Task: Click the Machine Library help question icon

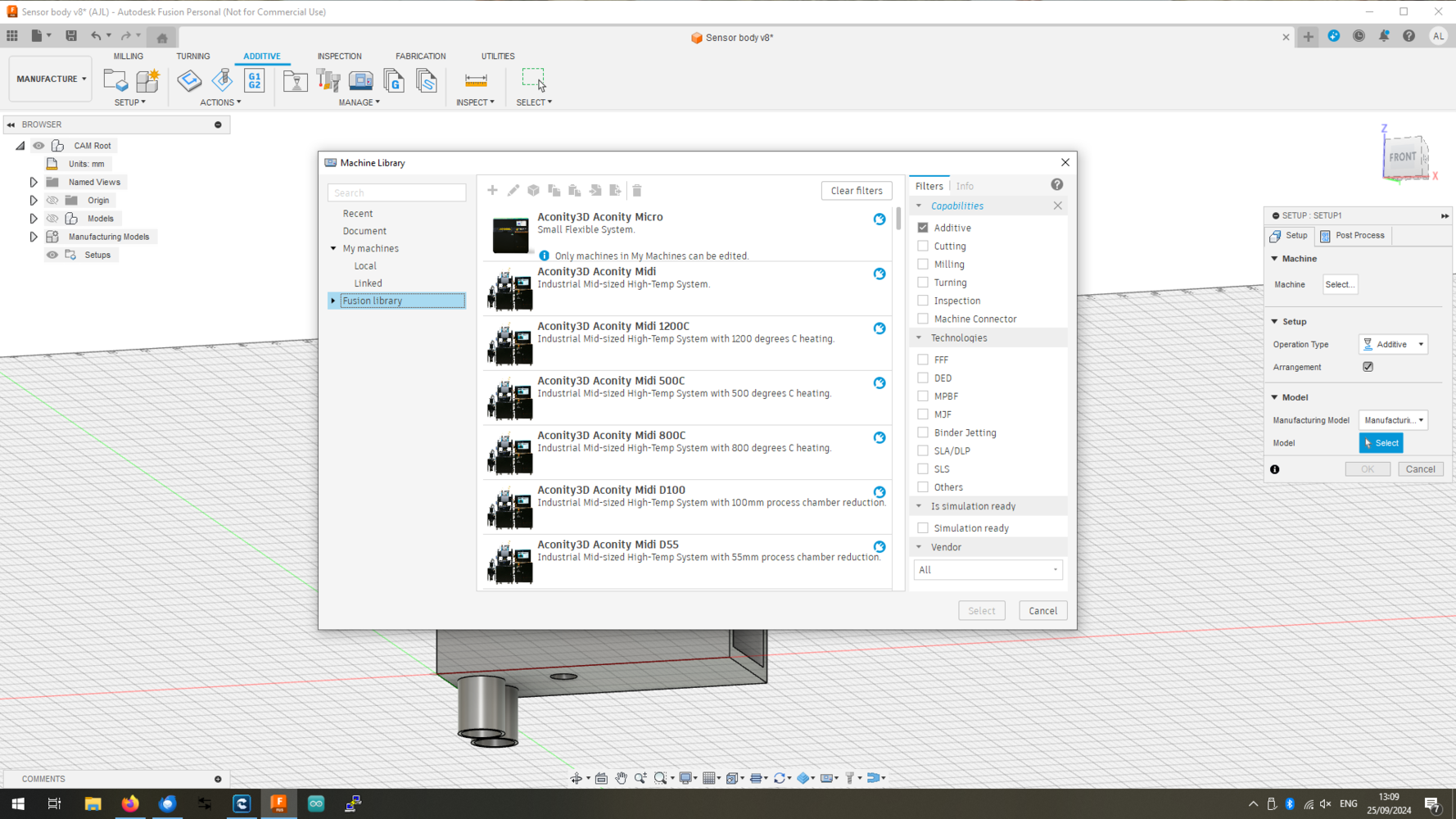Action: 1057,185
